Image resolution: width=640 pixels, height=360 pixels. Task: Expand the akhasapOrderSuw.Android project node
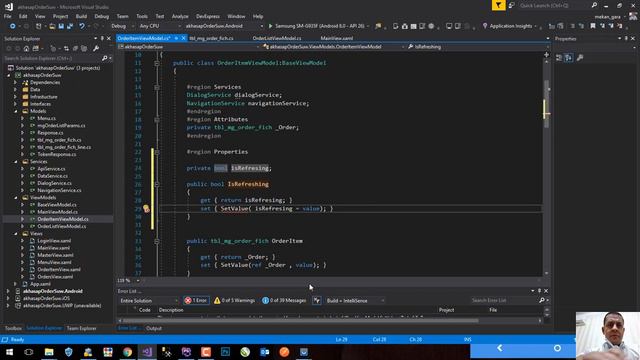tap(8, 291)
